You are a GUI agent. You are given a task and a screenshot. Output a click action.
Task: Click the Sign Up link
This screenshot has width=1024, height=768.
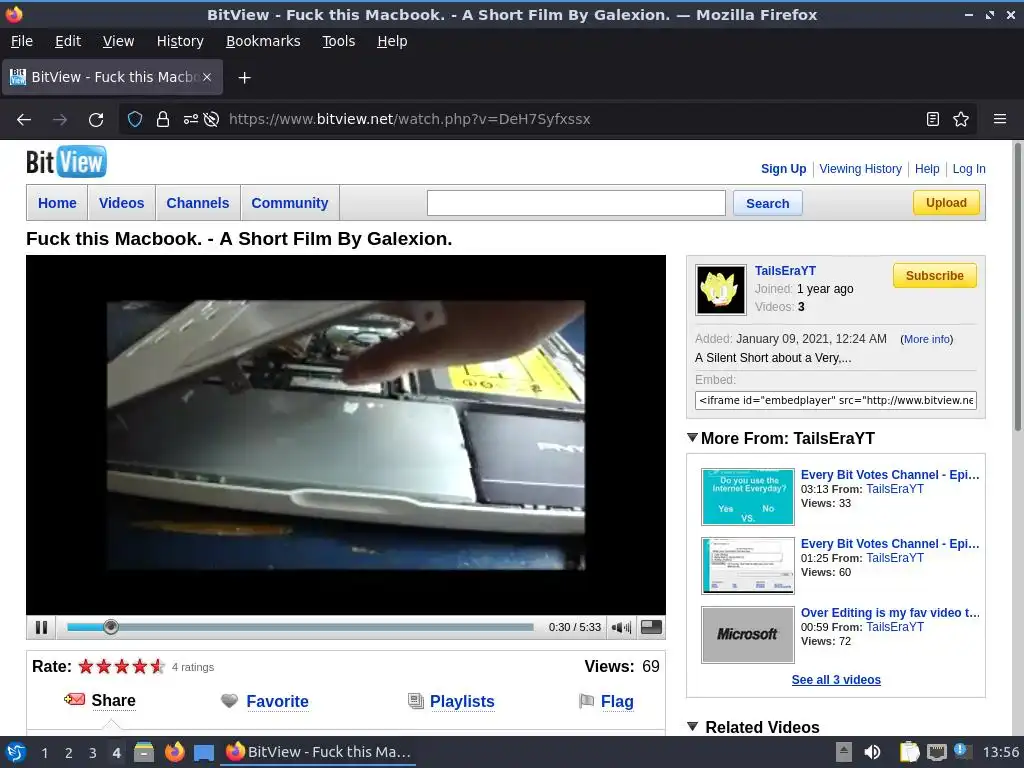[783, 168]
